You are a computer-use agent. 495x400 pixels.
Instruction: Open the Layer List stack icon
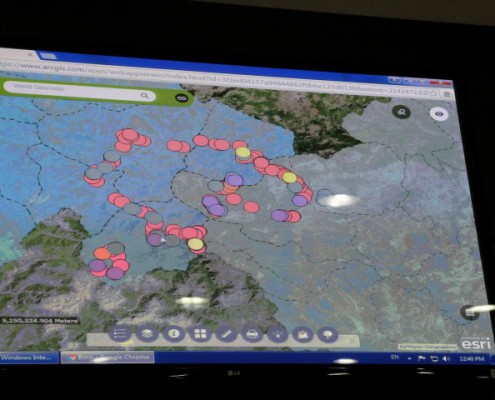pos(147,333)
